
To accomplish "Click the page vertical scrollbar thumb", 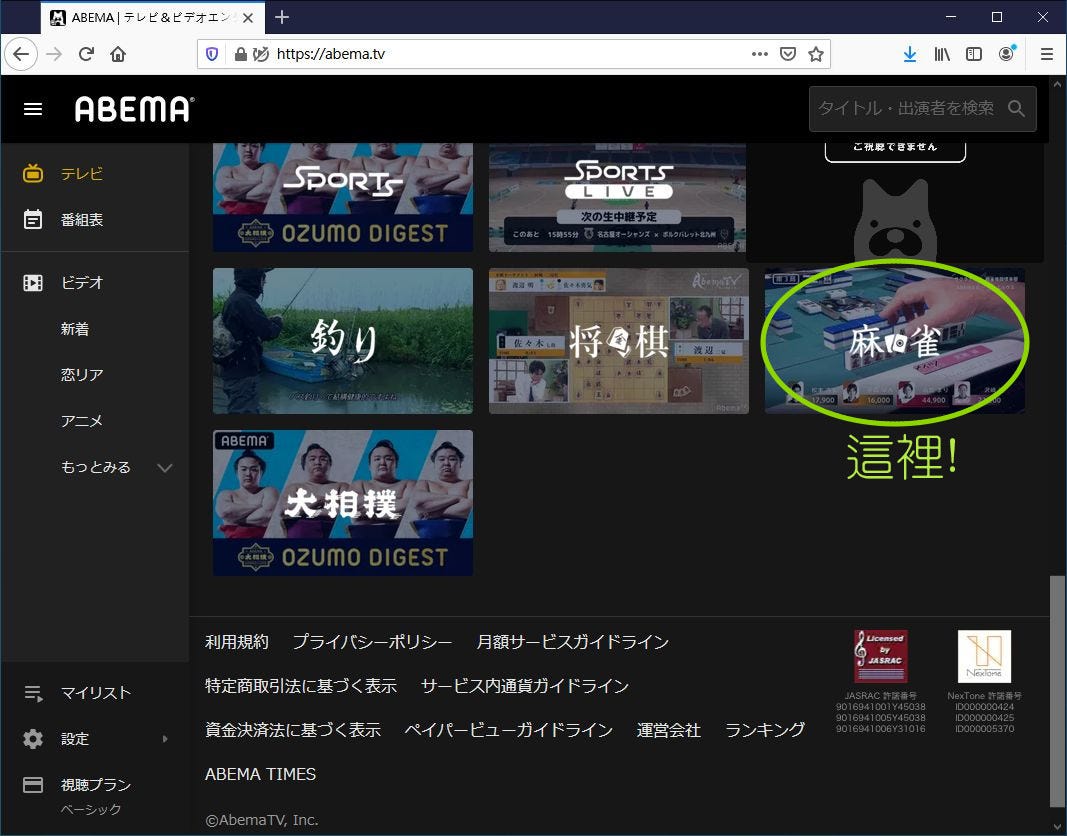I will (x=1057, y=689).
